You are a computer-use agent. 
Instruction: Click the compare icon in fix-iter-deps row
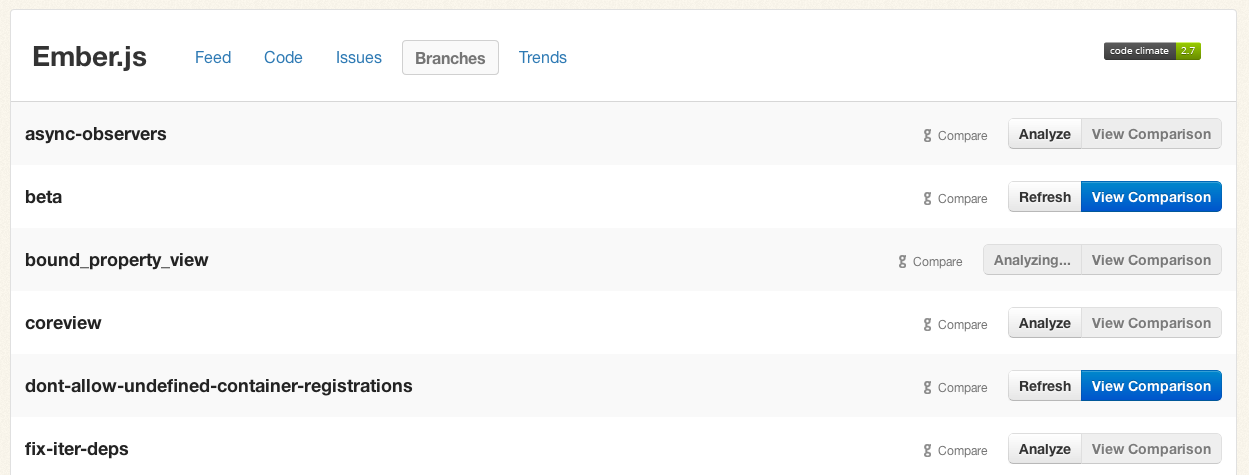click(x=927, y=451)
